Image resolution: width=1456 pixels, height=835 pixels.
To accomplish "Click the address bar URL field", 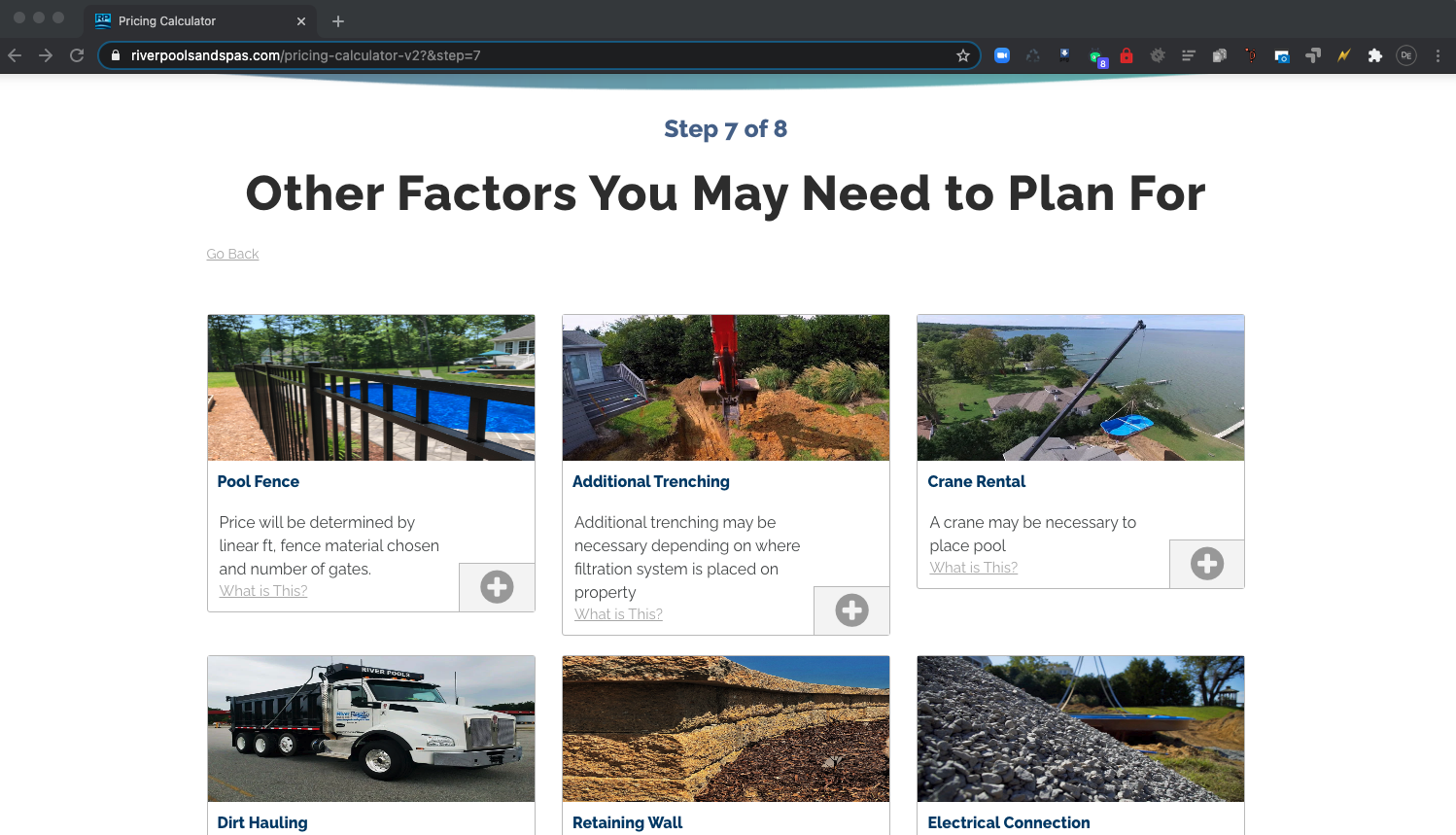I will coord(539,55).
